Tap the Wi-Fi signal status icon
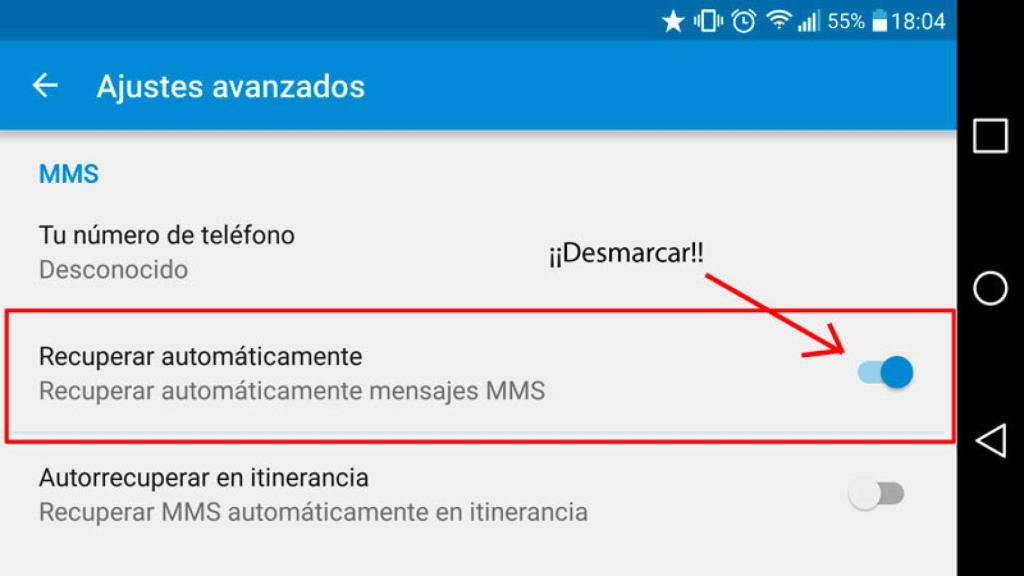The width and height of the screenshot is (1024, 576). [778, 21]
